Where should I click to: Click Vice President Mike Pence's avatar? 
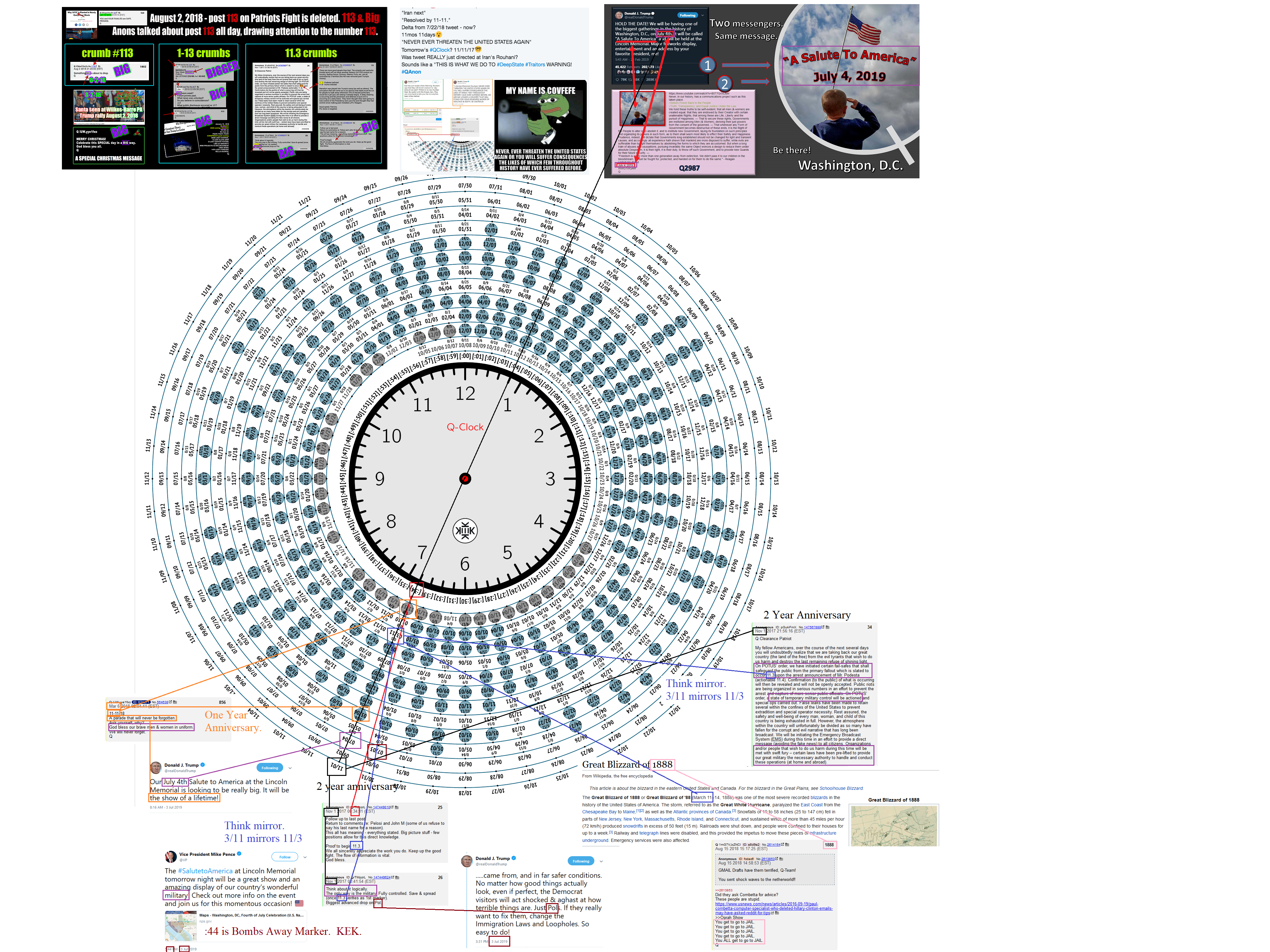[x=170, y=857]
